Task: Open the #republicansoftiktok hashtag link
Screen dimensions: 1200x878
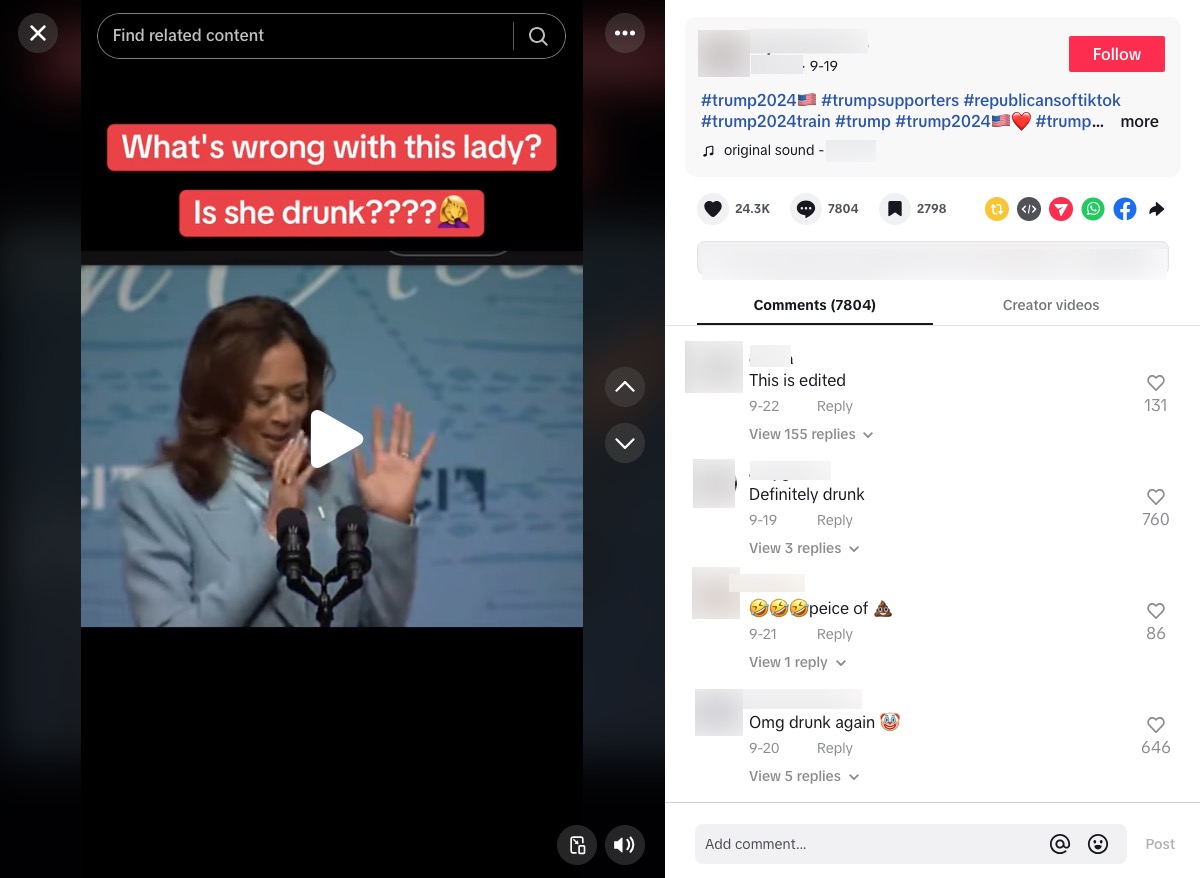Action: (x=1041, y=100)
